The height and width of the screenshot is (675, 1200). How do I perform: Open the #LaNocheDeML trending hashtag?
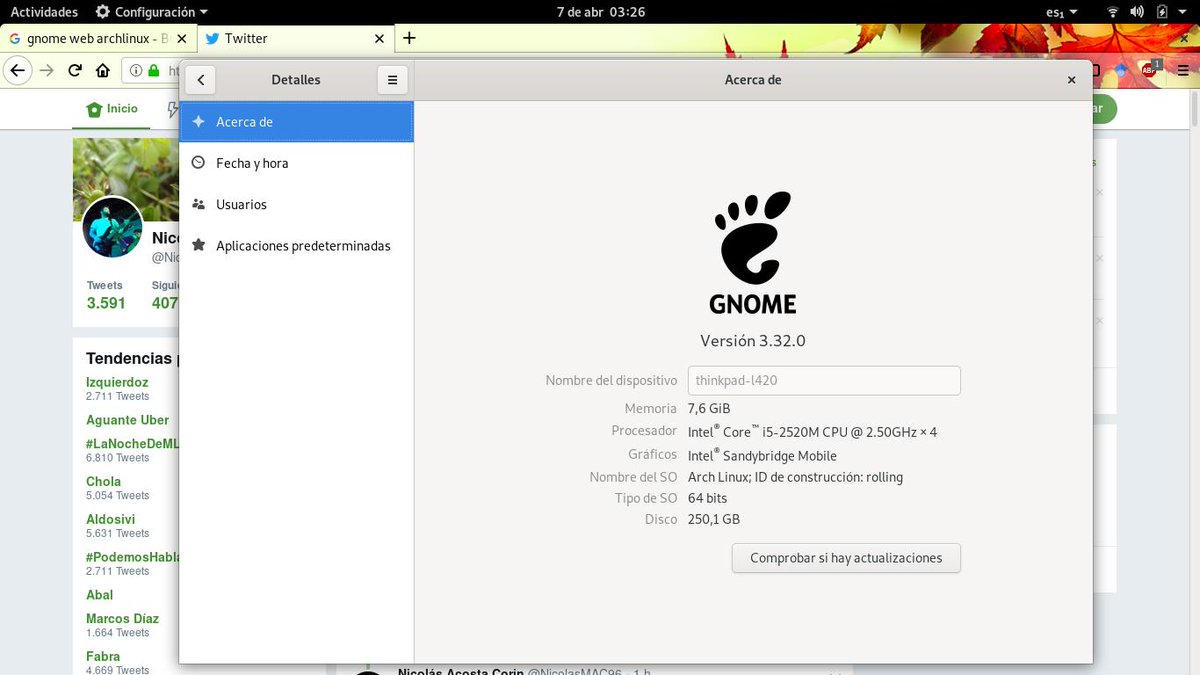(x=132, y=443)
